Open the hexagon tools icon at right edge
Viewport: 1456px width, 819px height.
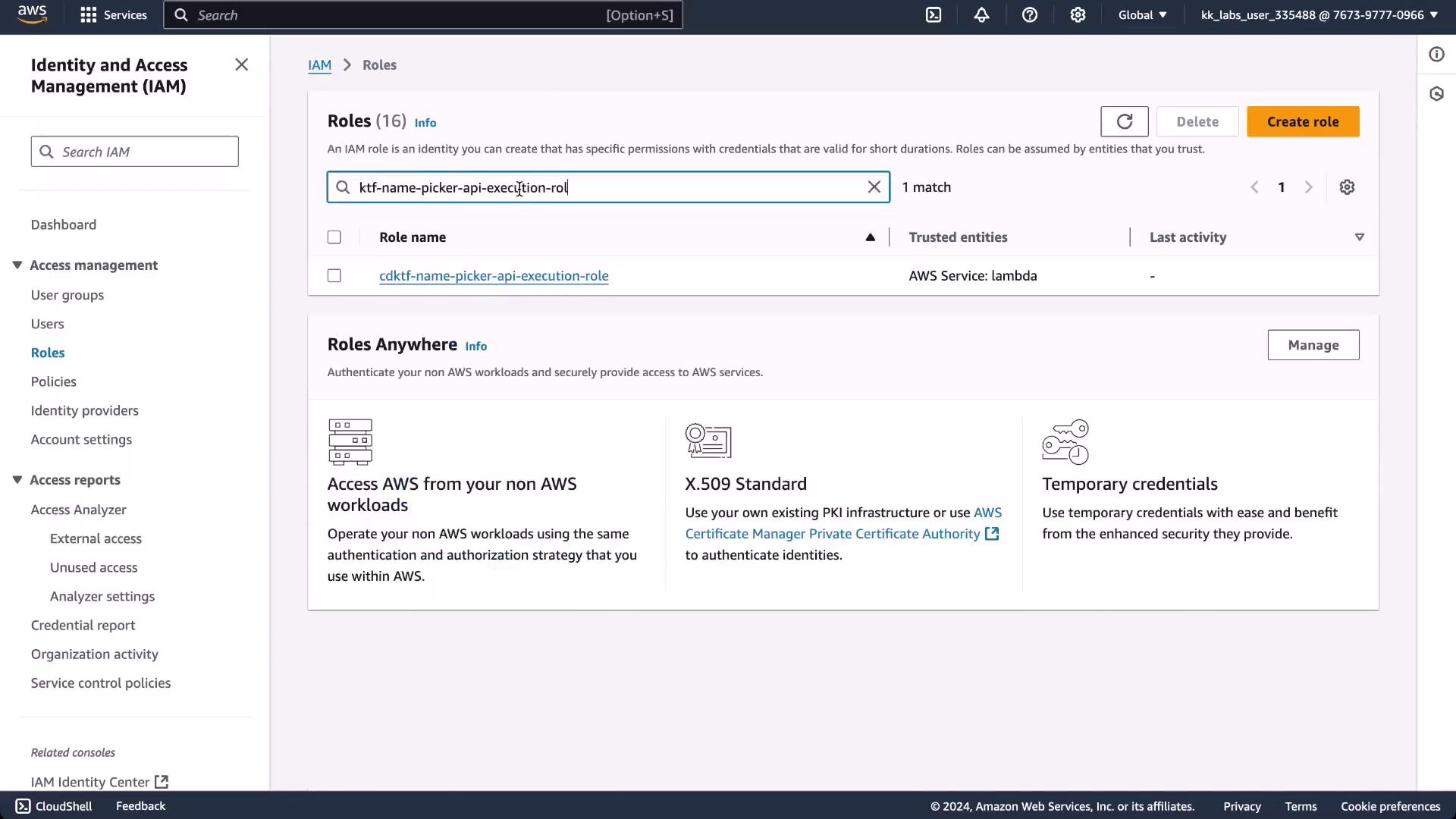point(1436,94)
